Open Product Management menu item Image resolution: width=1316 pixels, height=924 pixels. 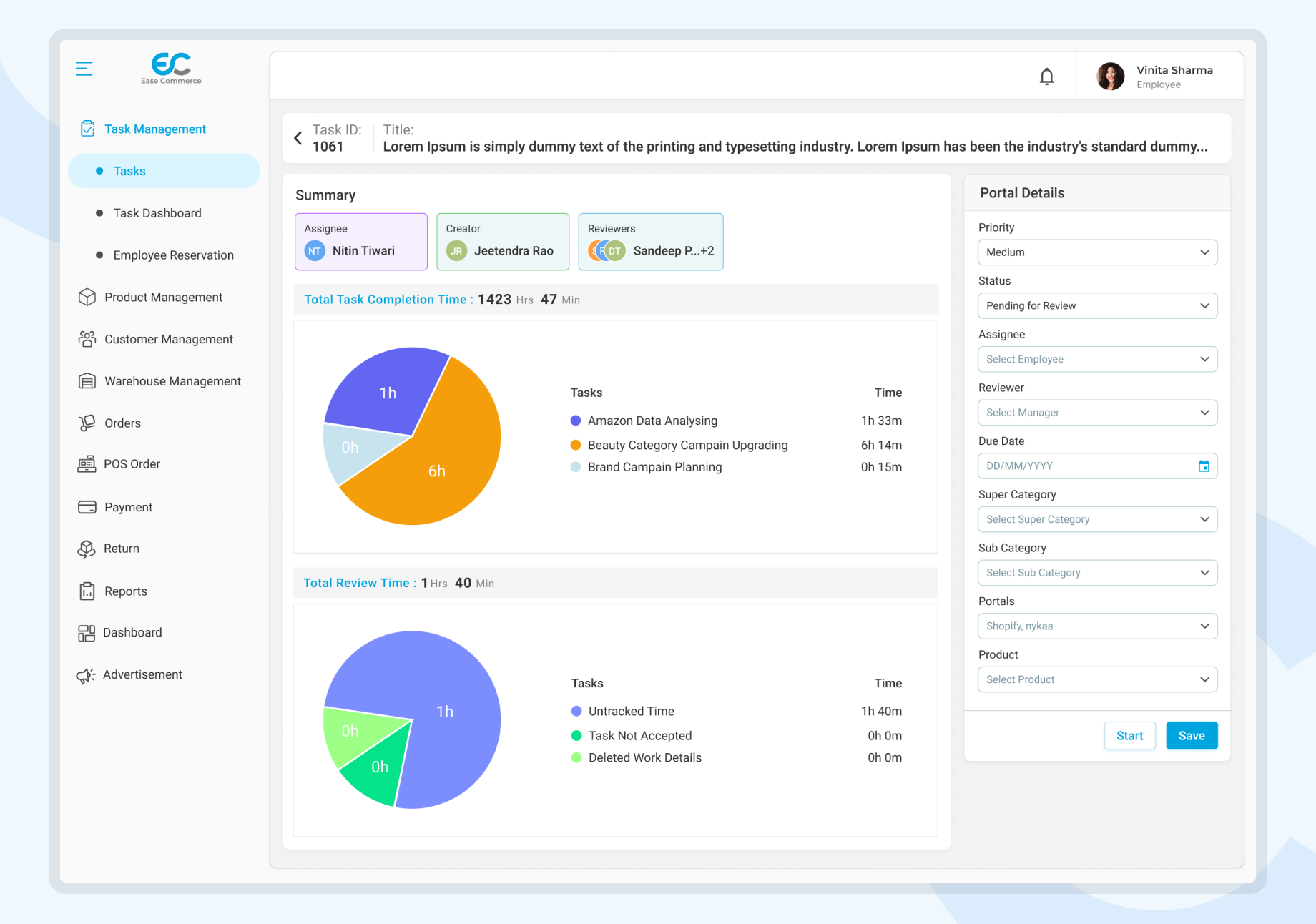[163, 297]
